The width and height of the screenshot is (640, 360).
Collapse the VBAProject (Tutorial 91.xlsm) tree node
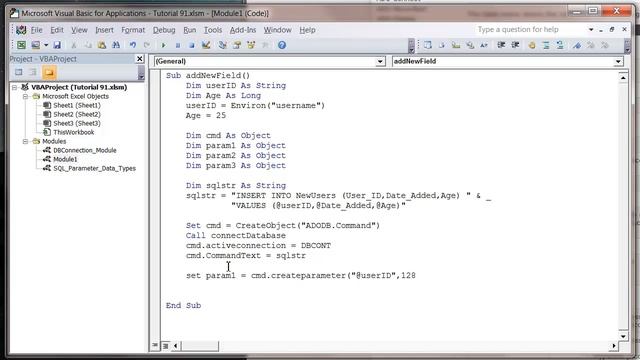tap(15, 87)
